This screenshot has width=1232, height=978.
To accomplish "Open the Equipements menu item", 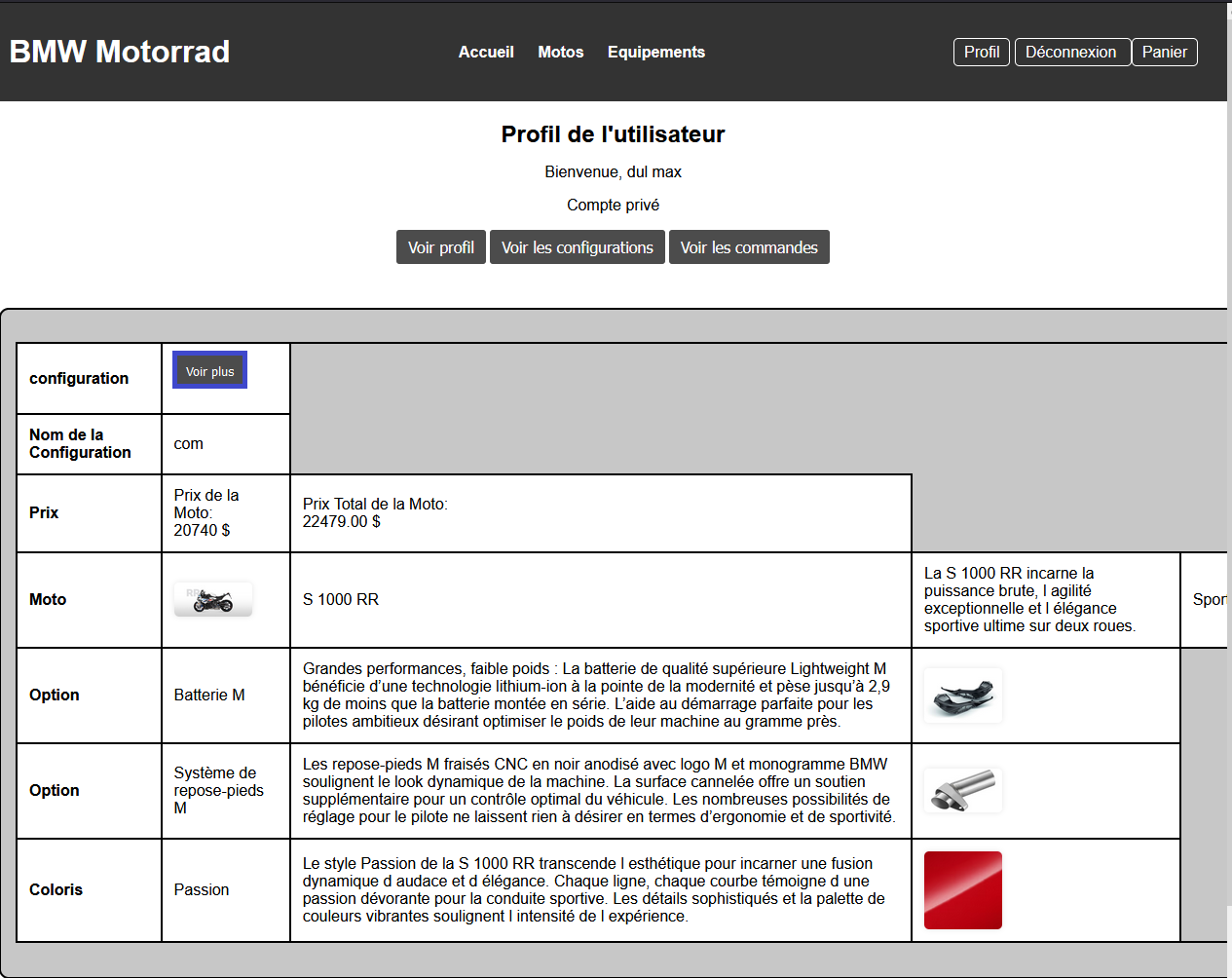I will click(655, 52).
